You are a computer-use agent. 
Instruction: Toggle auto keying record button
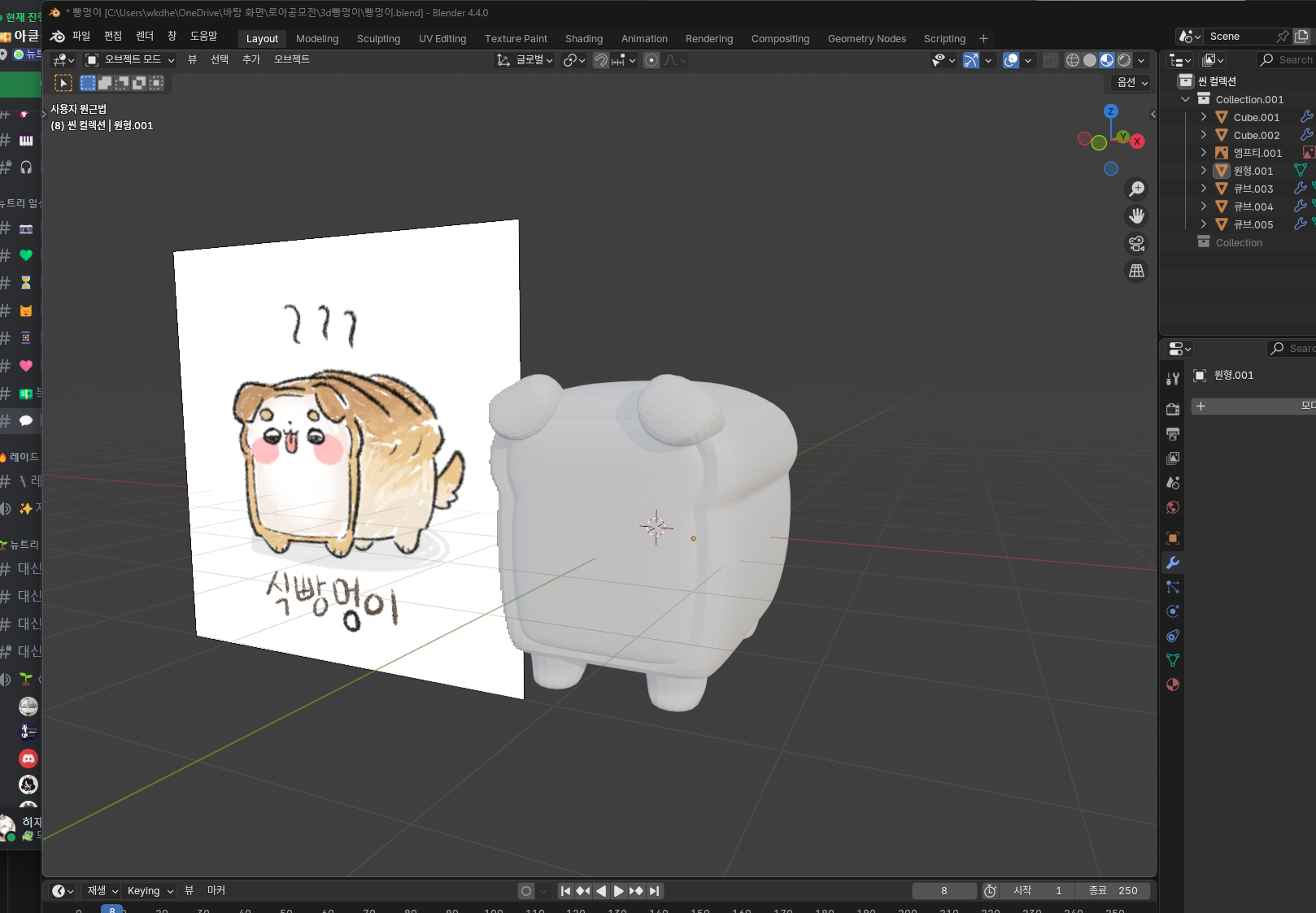tap(526, 891)
